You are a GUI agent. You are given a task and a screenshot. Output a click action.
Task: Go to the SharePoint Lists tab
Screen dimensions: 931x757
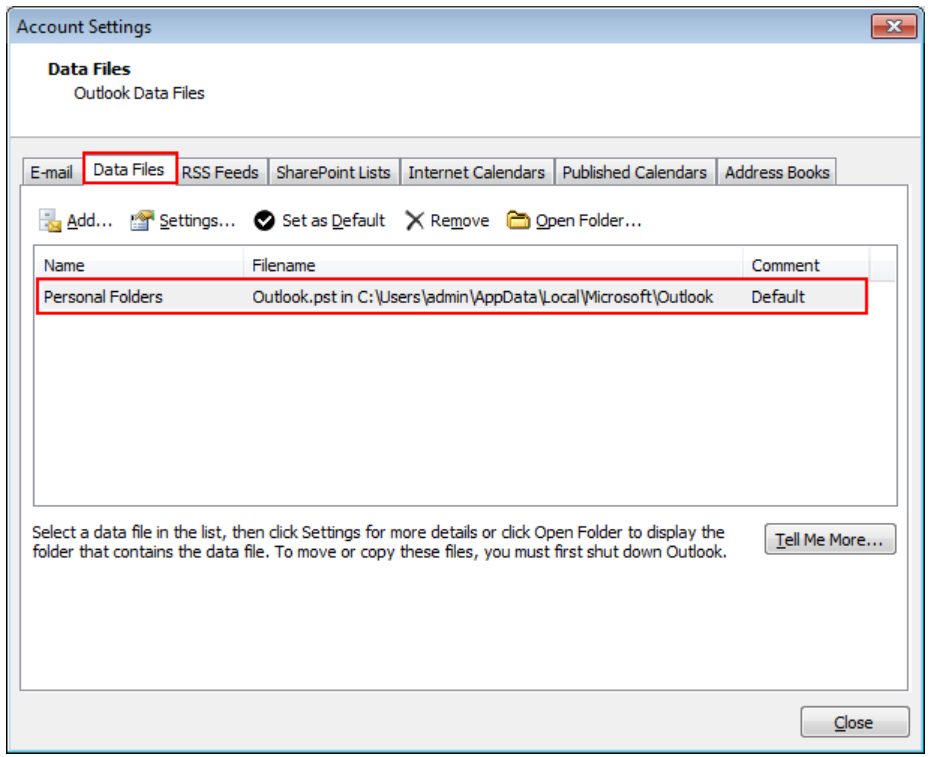tap(333, 172)
